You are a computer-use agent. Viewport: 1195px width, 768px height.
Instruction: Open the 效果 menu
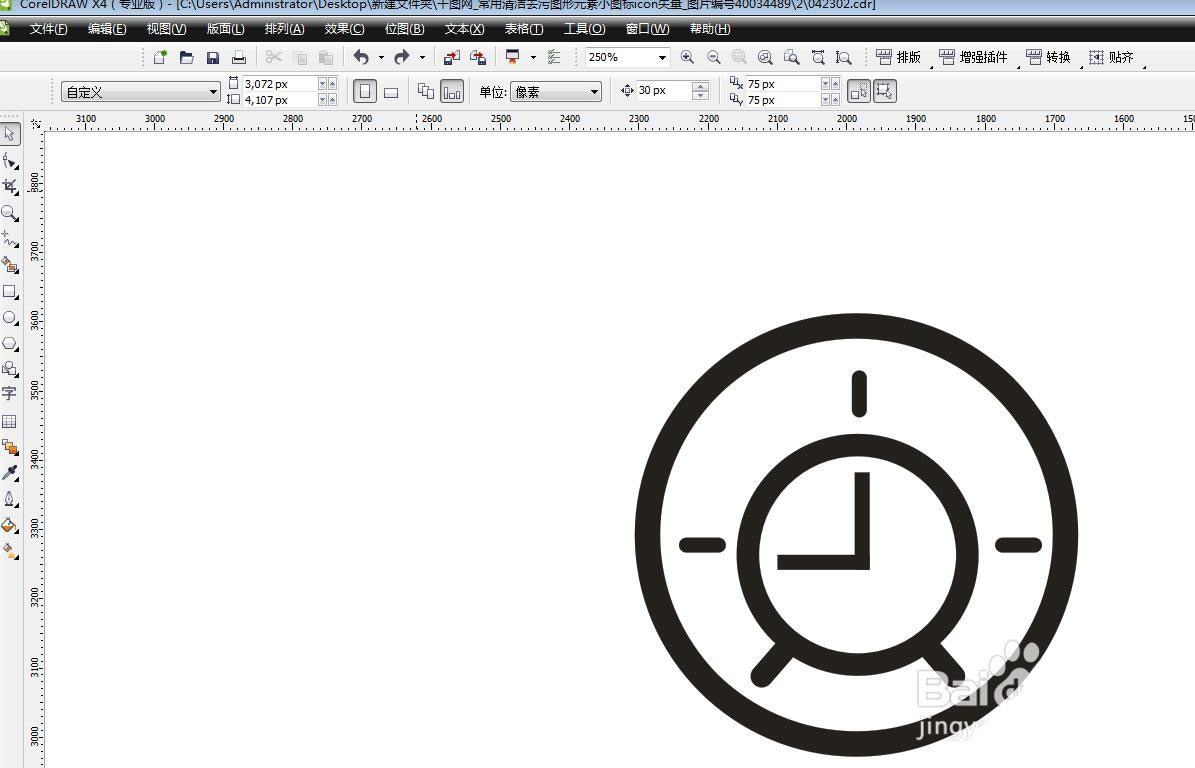pos(344,29)
